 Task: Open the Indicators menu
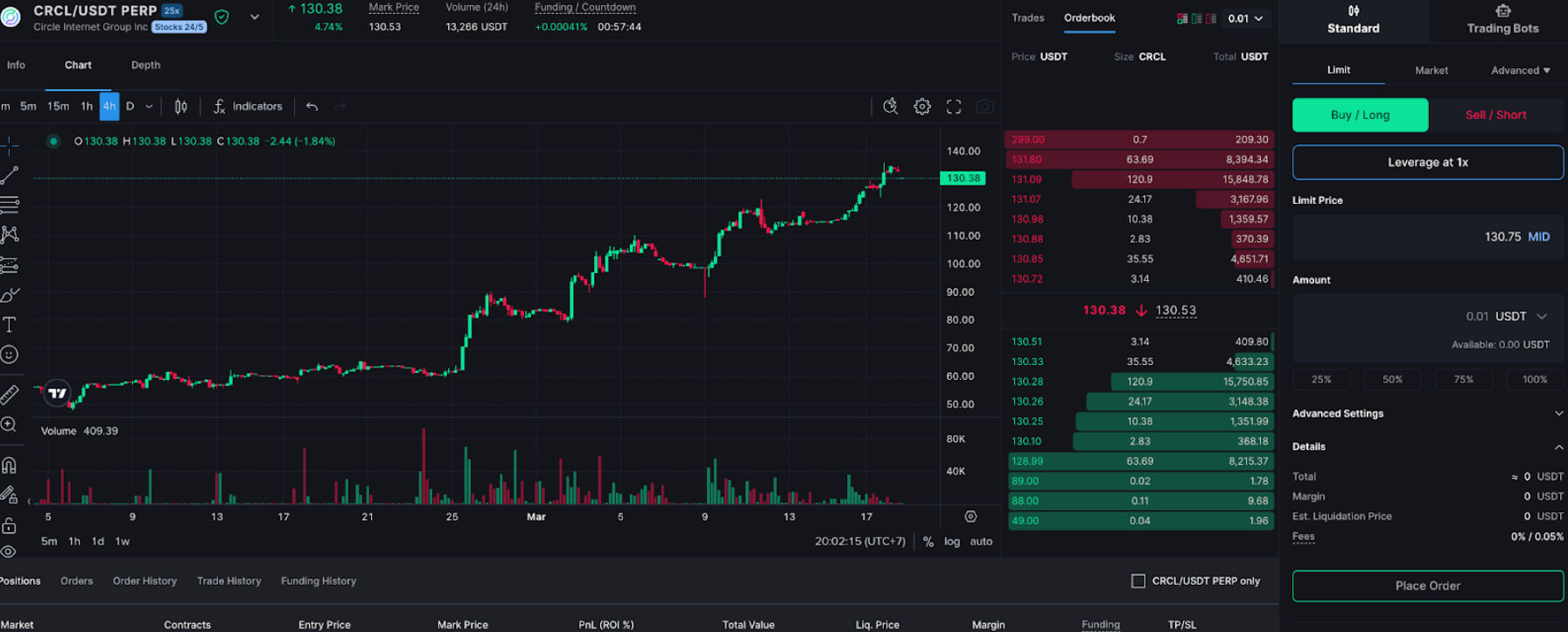pyautogui.click(x=248, y=106)
